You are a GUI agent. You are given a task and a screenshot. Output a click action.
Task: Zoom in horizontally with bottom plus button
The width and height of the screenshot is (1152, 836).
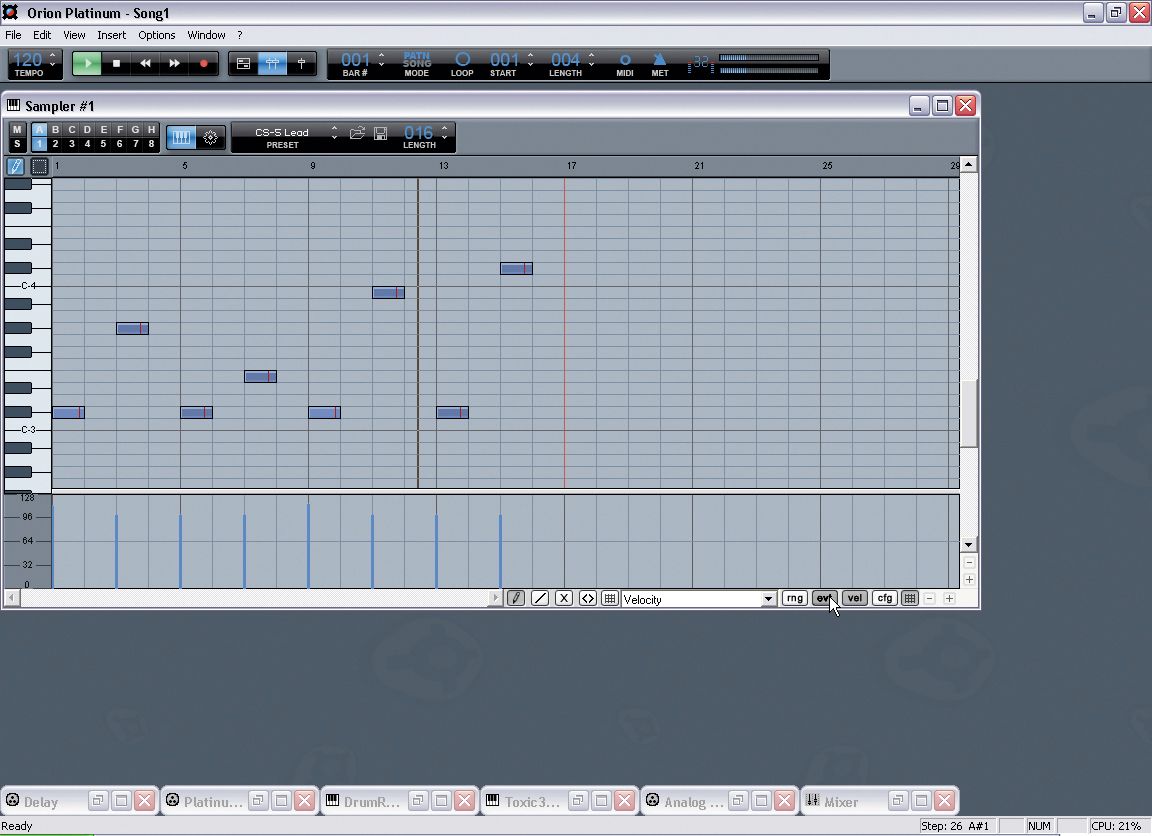tap(949, 599)
